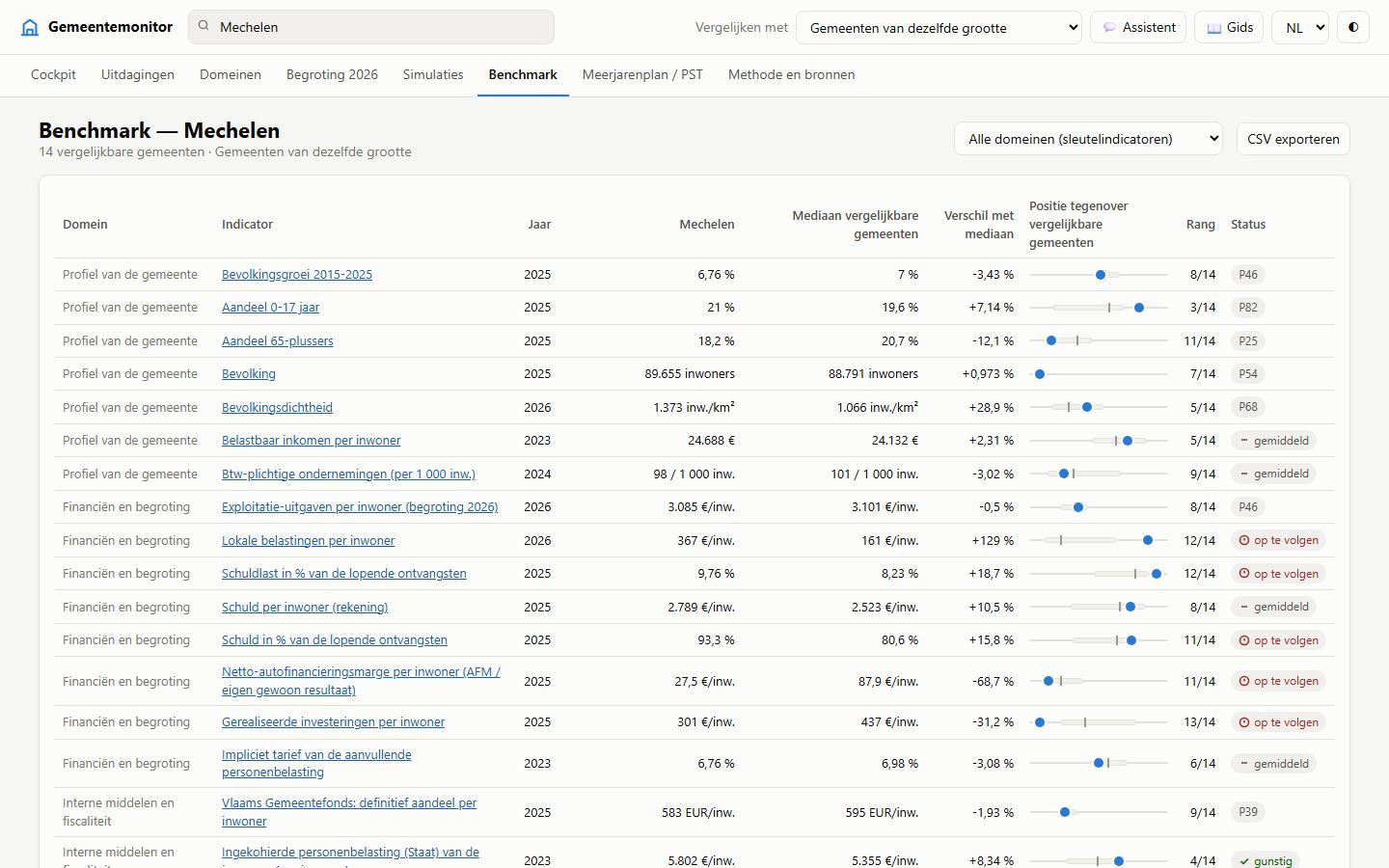Open the Netto-autofinancieringsmarge per inwoner link

pos(361,681)
